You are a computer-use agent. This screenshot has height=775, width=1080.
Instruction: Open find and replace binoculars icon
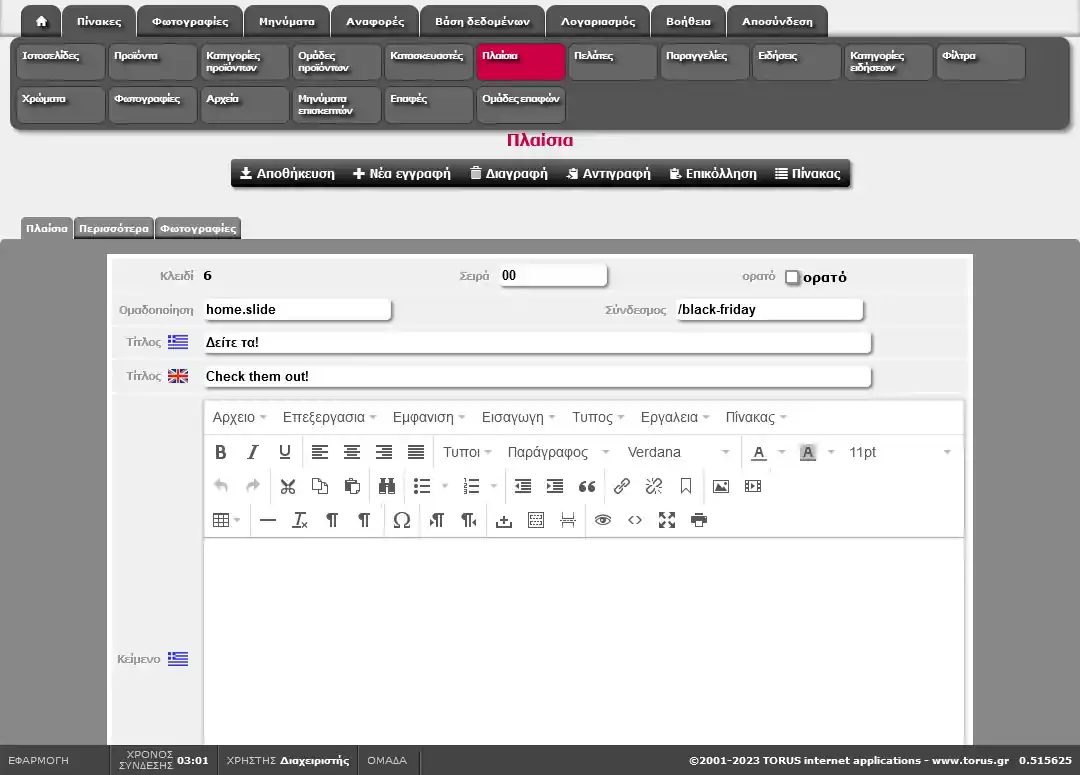[x=387, y=487]
